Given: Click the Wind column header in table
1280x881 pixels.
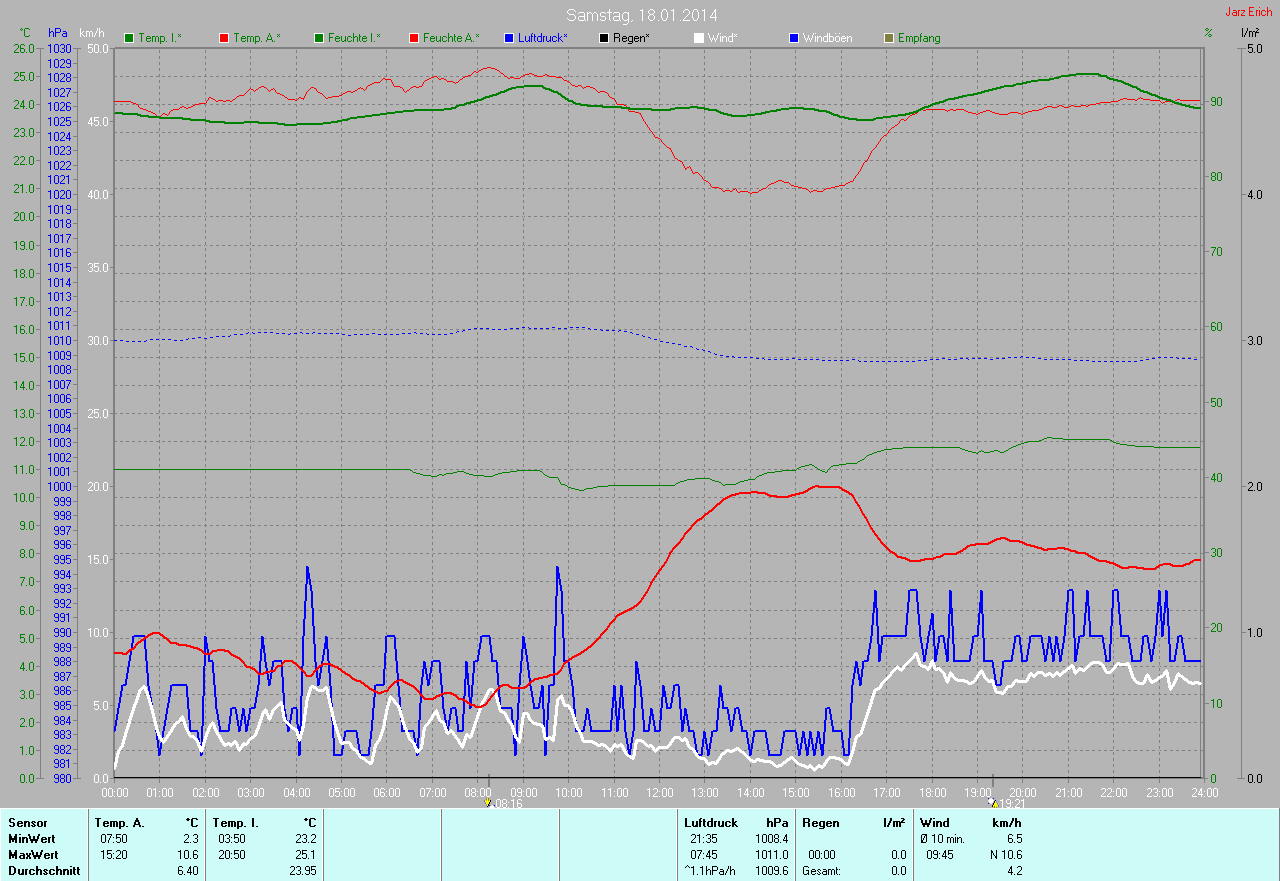Looking at the screenshot, I should pyautogui.click(x=935, y=822).
